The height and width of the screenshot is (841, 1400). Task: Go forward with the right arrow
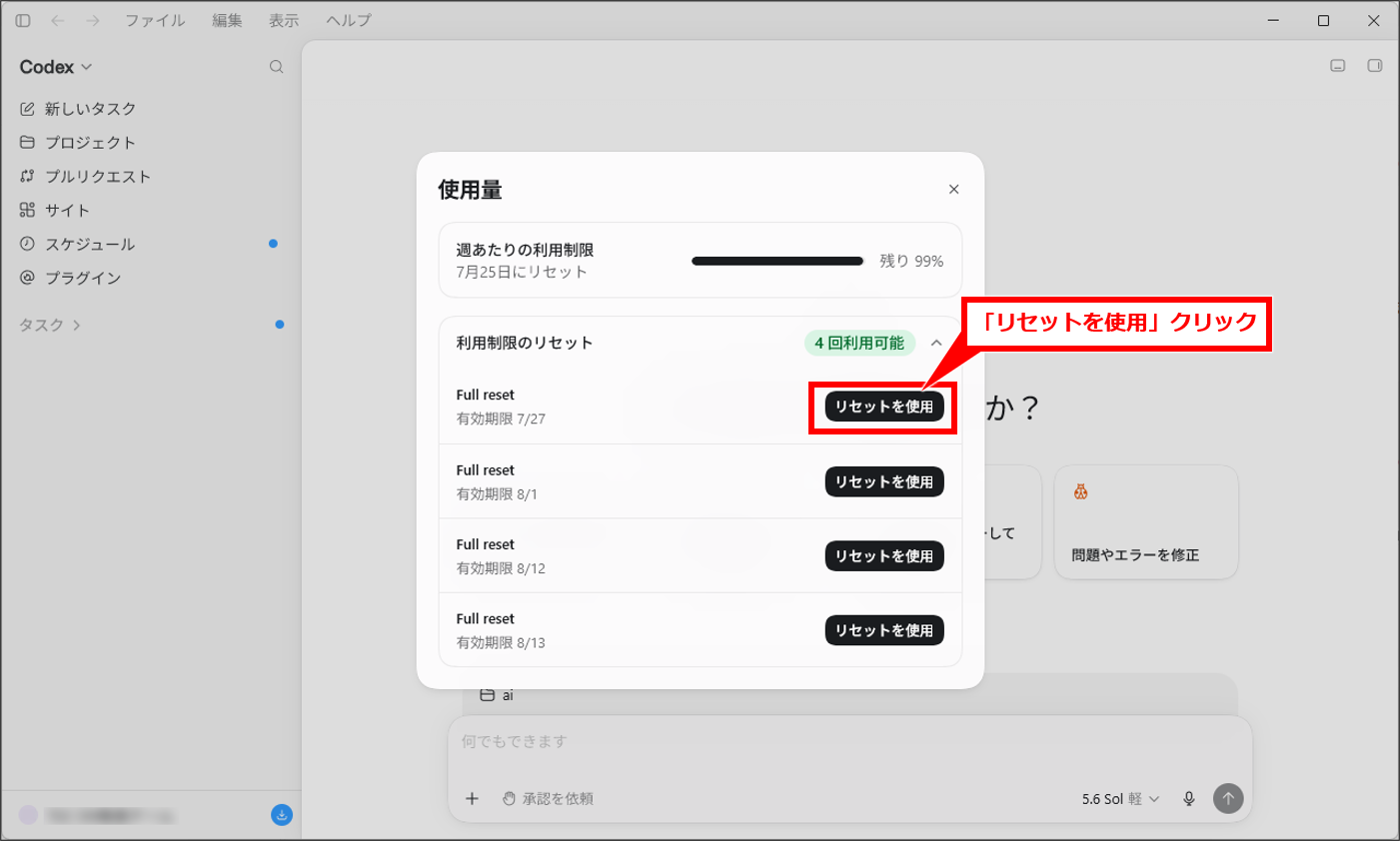tap(92, 20)
